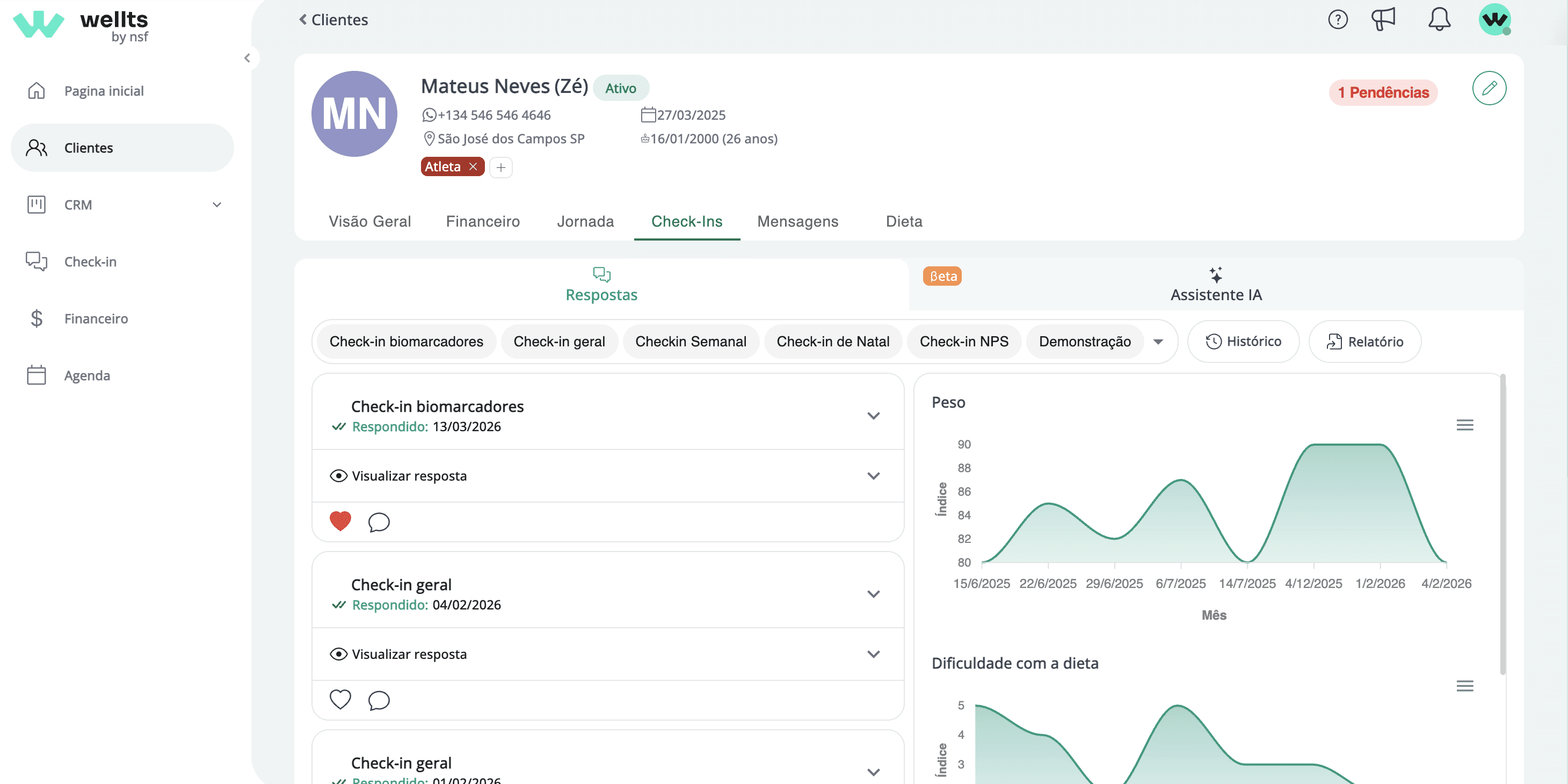Click the MN client avatar
The width and height of the screenshot is (1568, 784).
pos(354,114)
